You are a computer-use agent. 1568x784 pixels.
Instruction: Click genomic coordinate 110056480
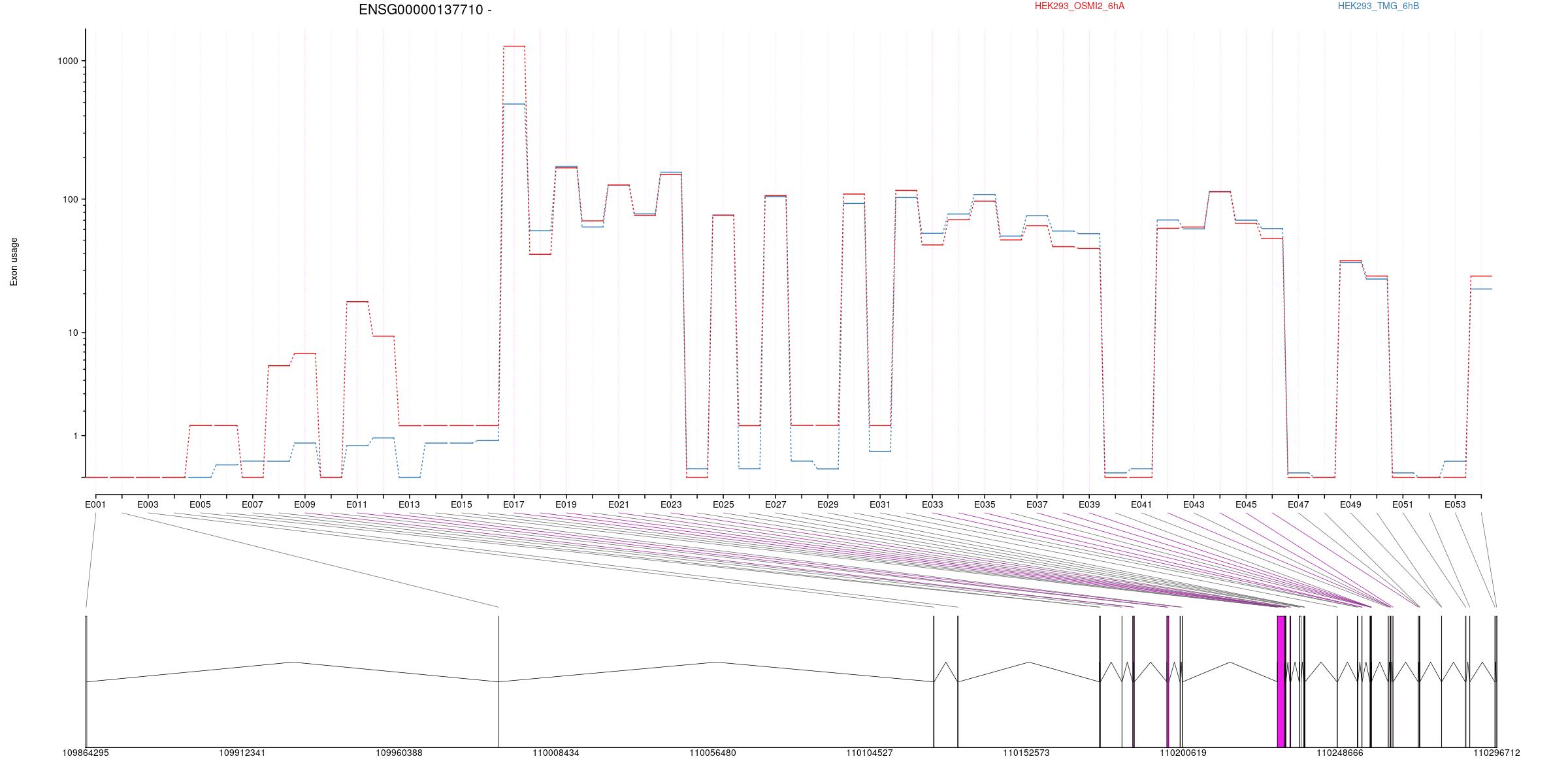(x=713, y=753)
